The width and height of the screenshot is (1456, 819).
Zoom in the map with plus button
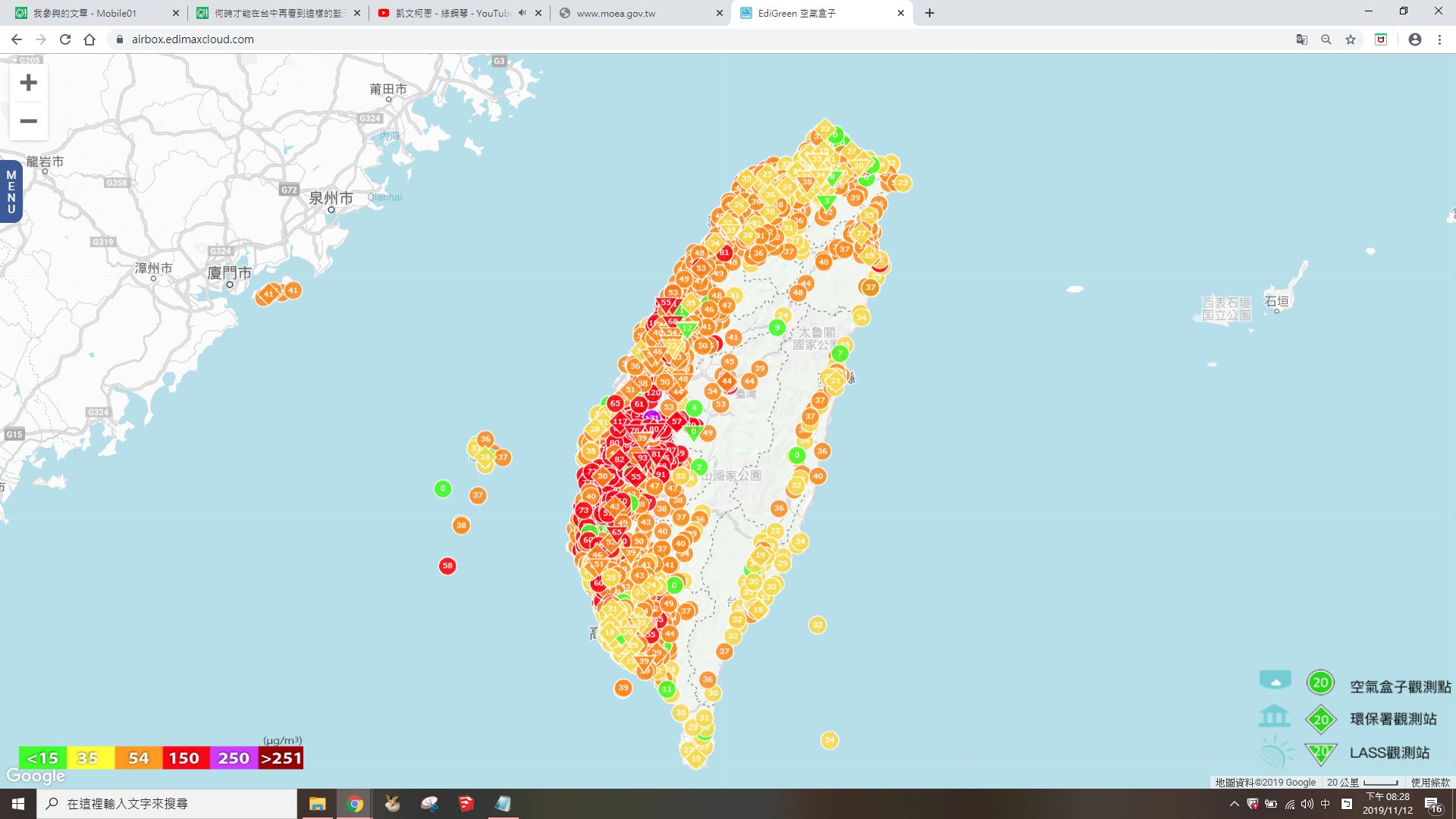click(x=29, y=83)
